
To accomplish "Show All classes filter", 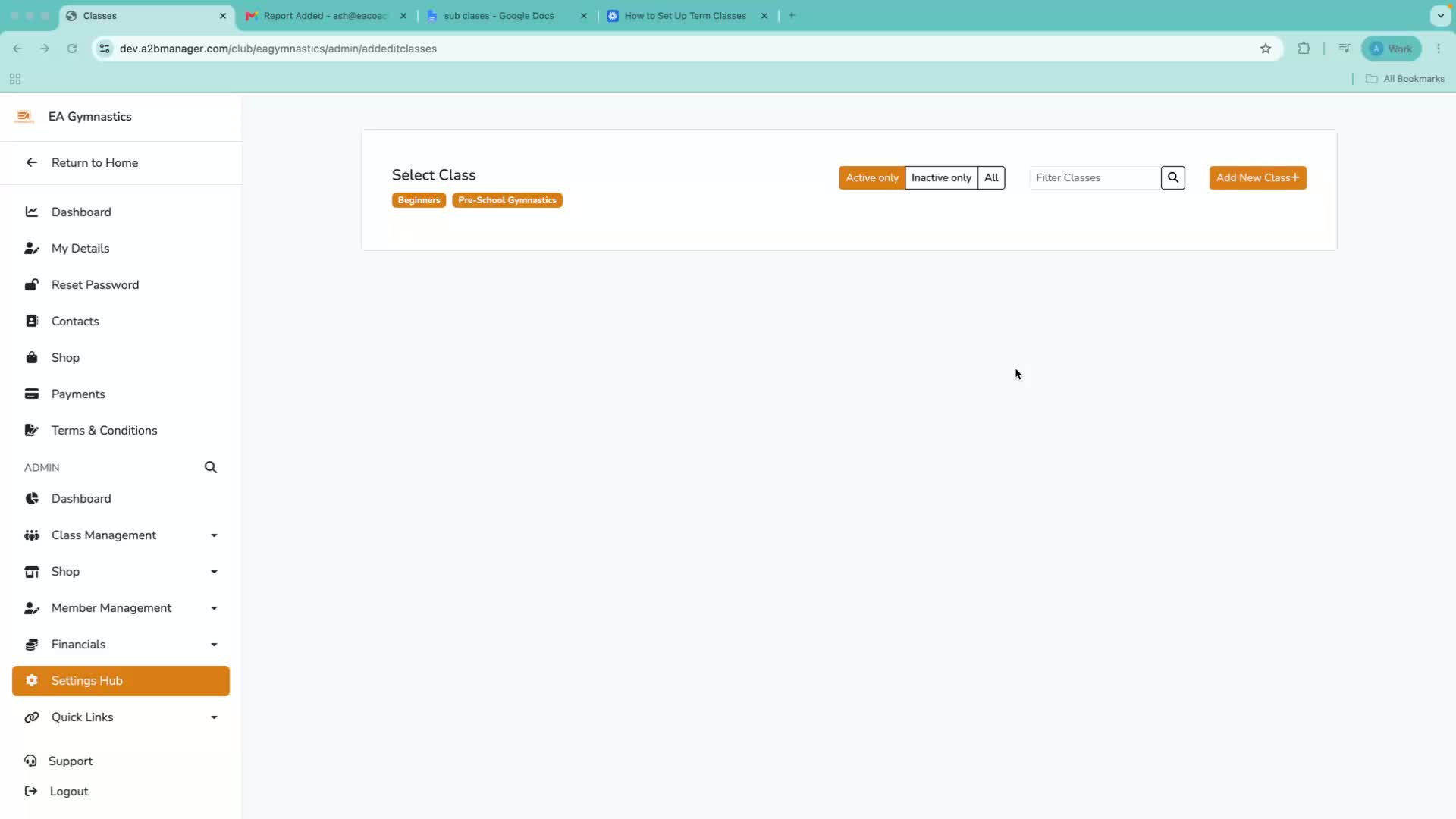I will coord(991,177).
